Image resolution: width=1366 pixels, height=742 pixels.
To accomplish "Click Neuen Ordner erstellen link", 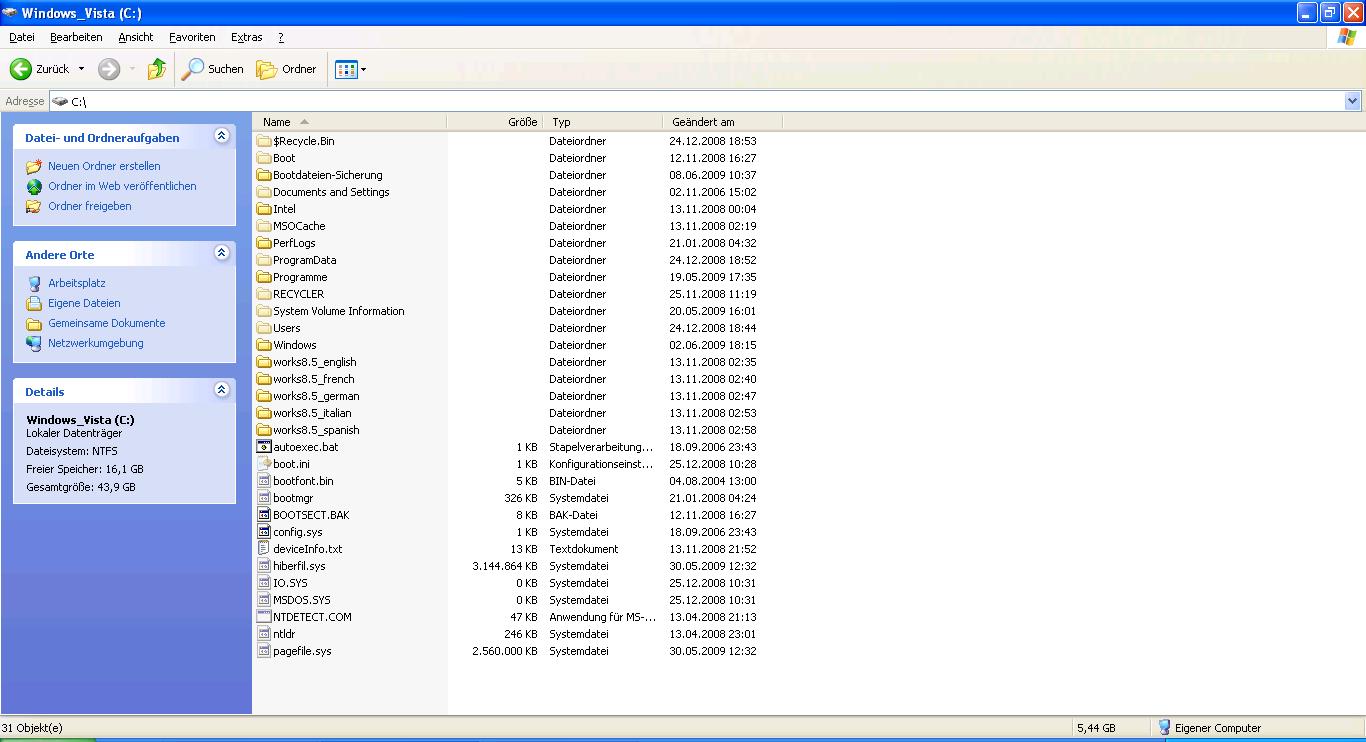I will pyautogui.click(x=104, y=166).
